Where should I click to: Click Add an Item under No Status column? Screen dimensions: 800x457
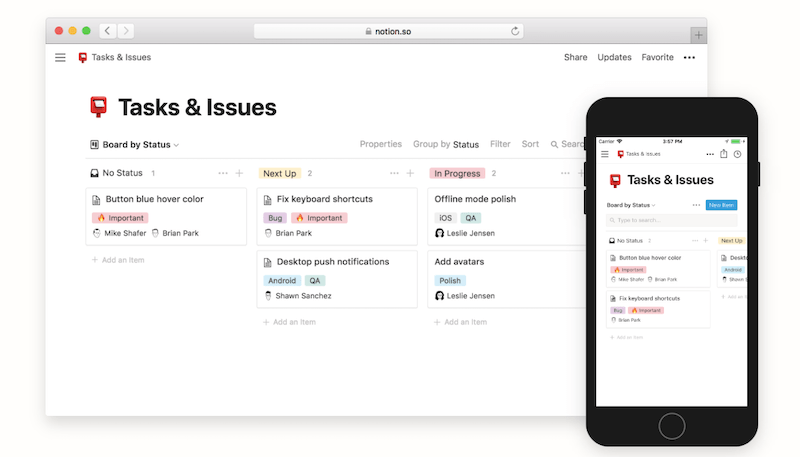point(118,260)
